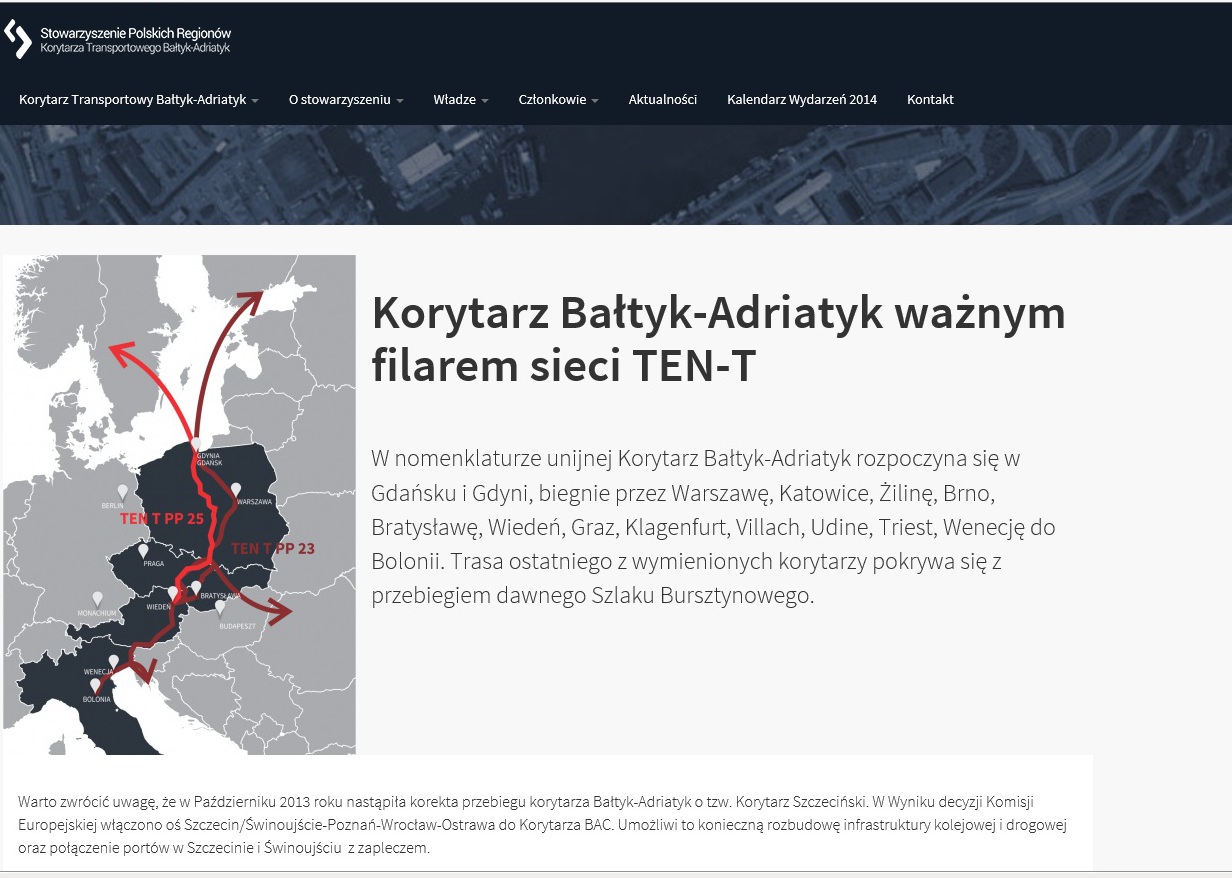Click the Wenecja location marker
1232x878 pixels.
coord(114,661)
